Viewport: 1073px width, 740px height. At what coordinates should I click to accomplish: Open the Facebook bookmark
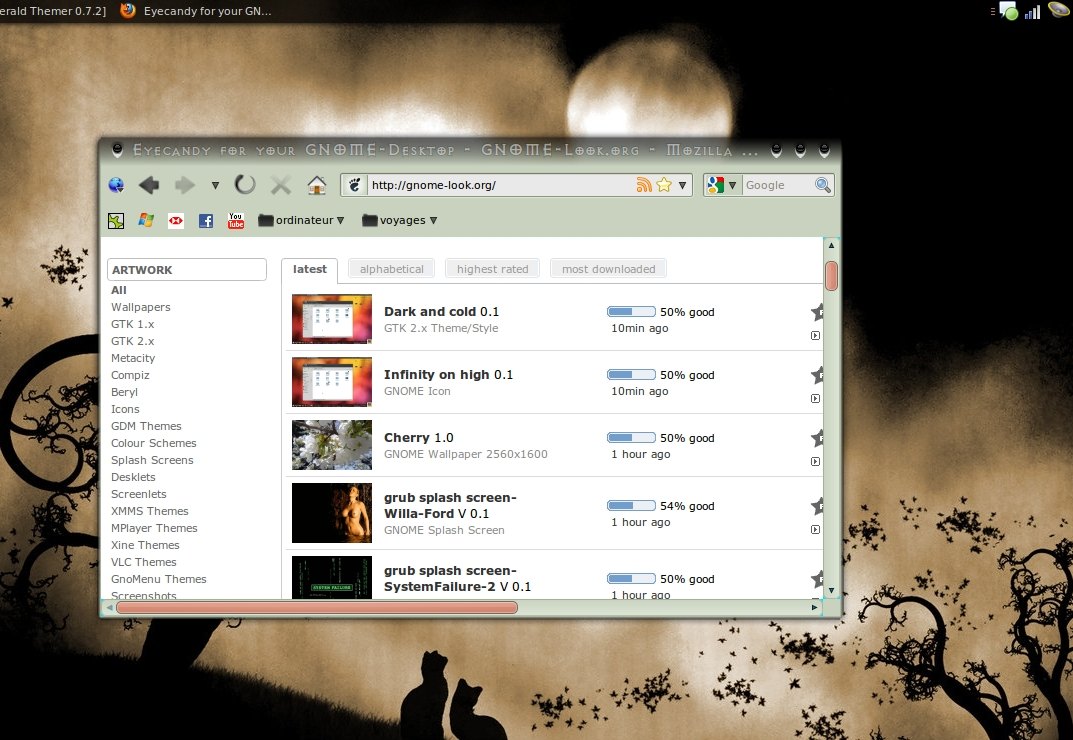[x=206, y=220]
